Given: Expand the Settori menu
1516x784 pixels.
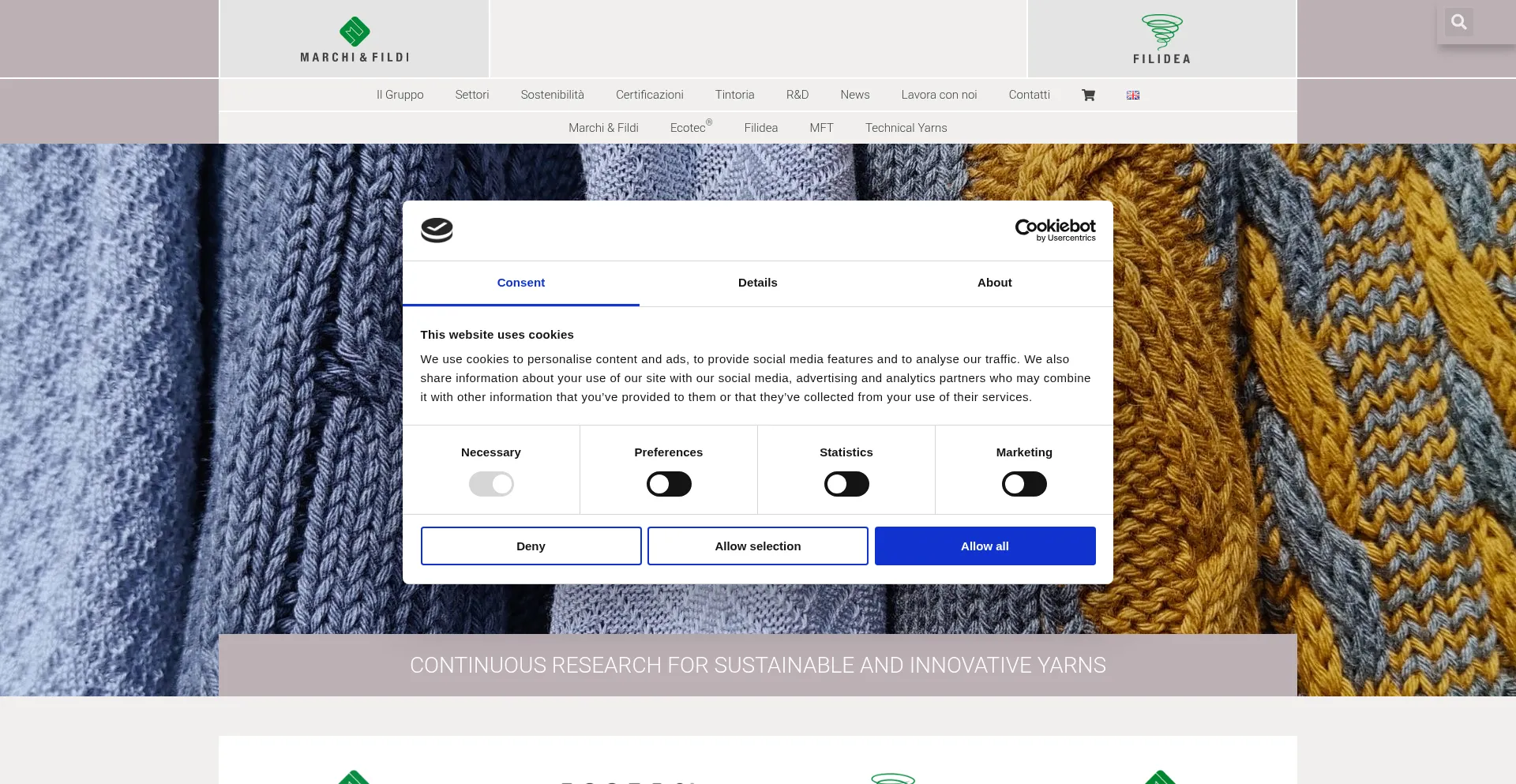Looking at the screenshot, I should point(472,95).
